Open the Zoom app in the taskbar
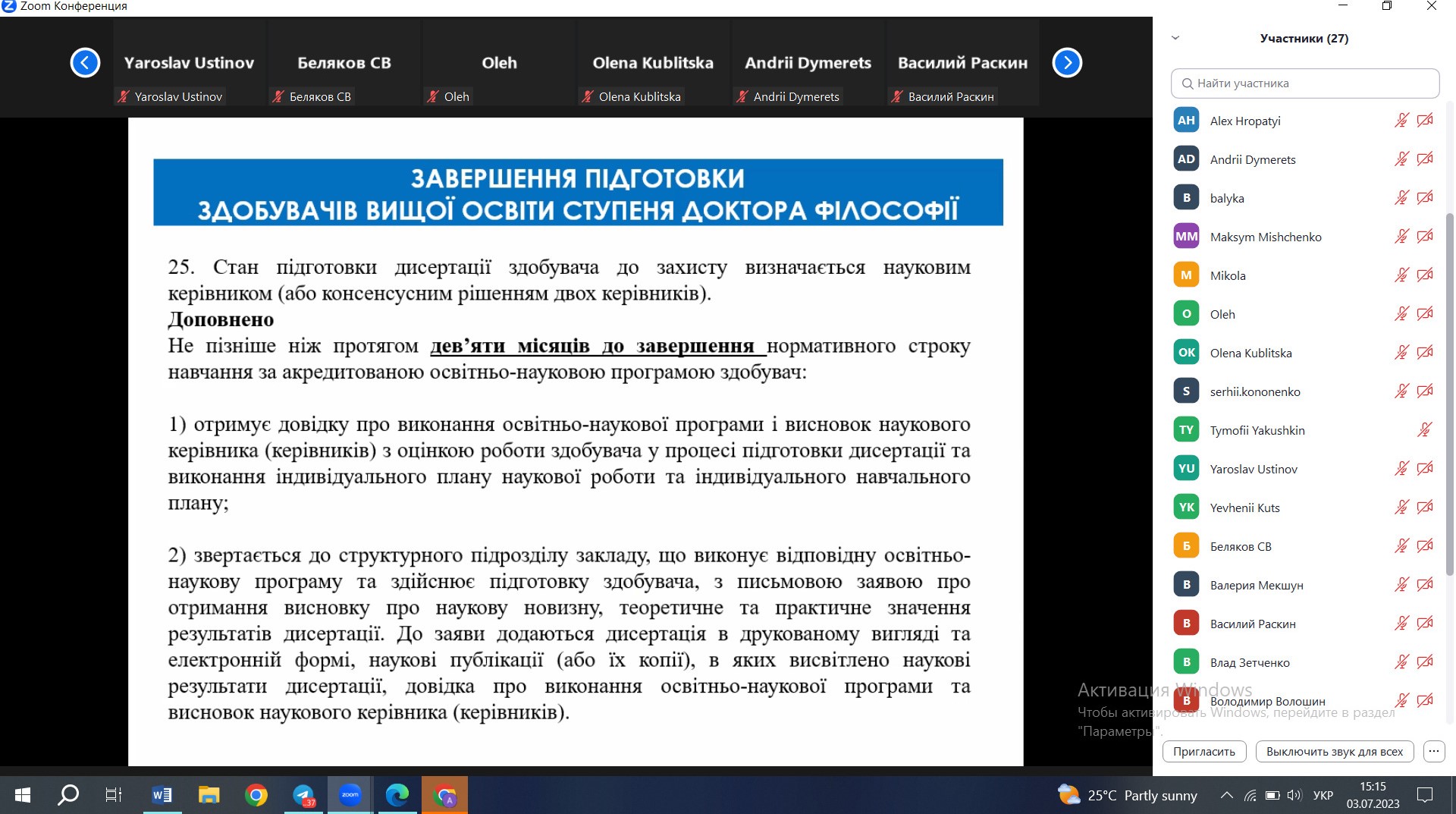 (x=350, y=794)
